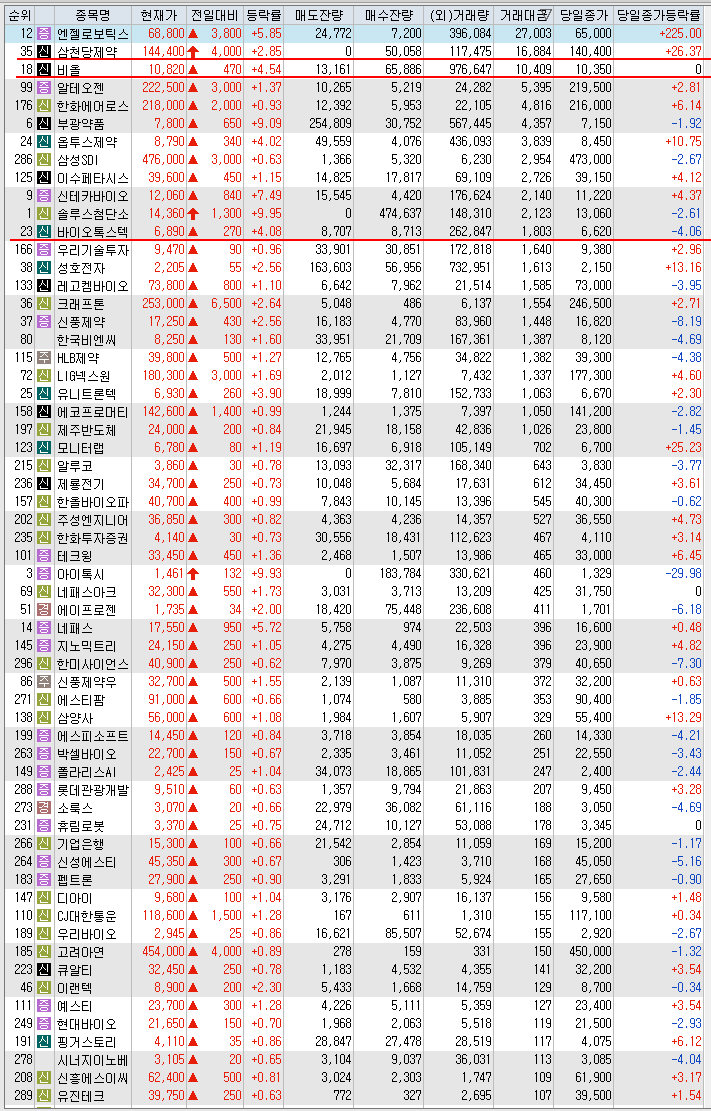Screen dimensions: 711x1111
Task: Click the market badge icon for 소룩스
Action: coord(44,808)
